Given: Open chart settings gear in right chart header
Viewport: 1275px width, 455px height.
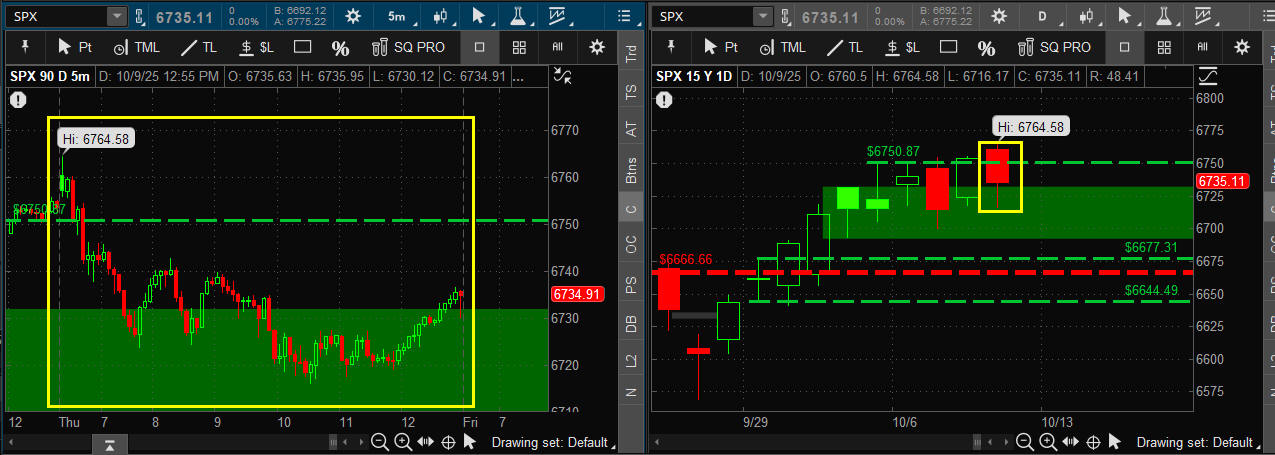Looking at the screenshot, I should pos(997,16).
